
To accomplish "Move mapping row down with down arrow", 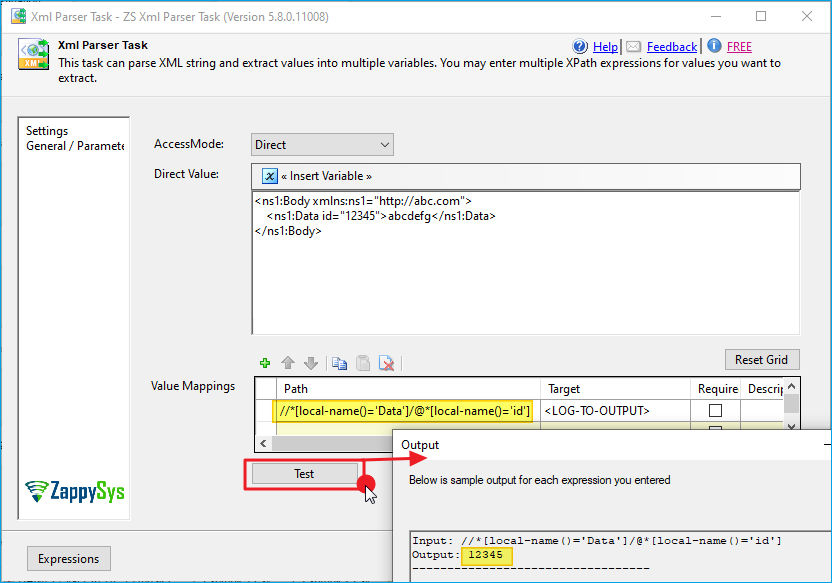I will click(310, 363).
